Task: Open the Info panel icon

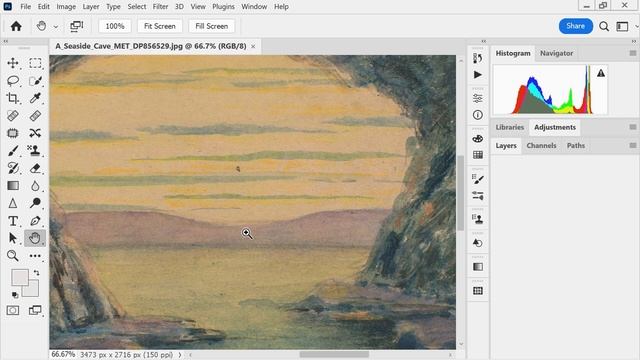Action: pos(478,115)
